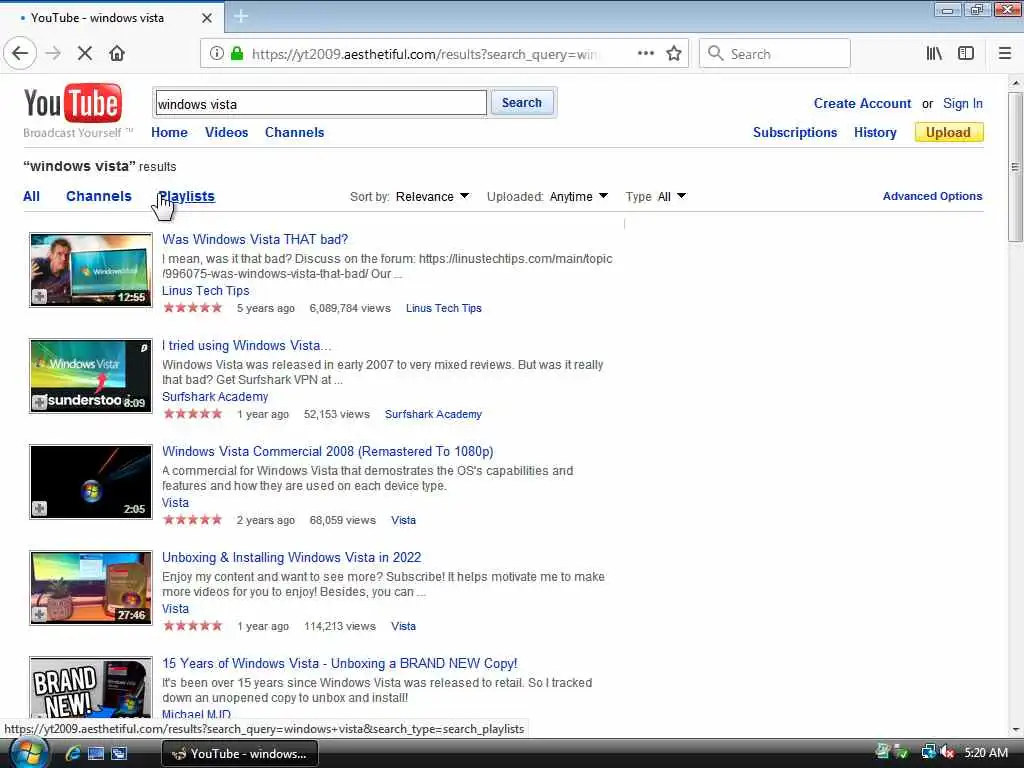Screen dimensions: 1024x768
Task: Select the YouTube taskbar window button
Action: 239,754
